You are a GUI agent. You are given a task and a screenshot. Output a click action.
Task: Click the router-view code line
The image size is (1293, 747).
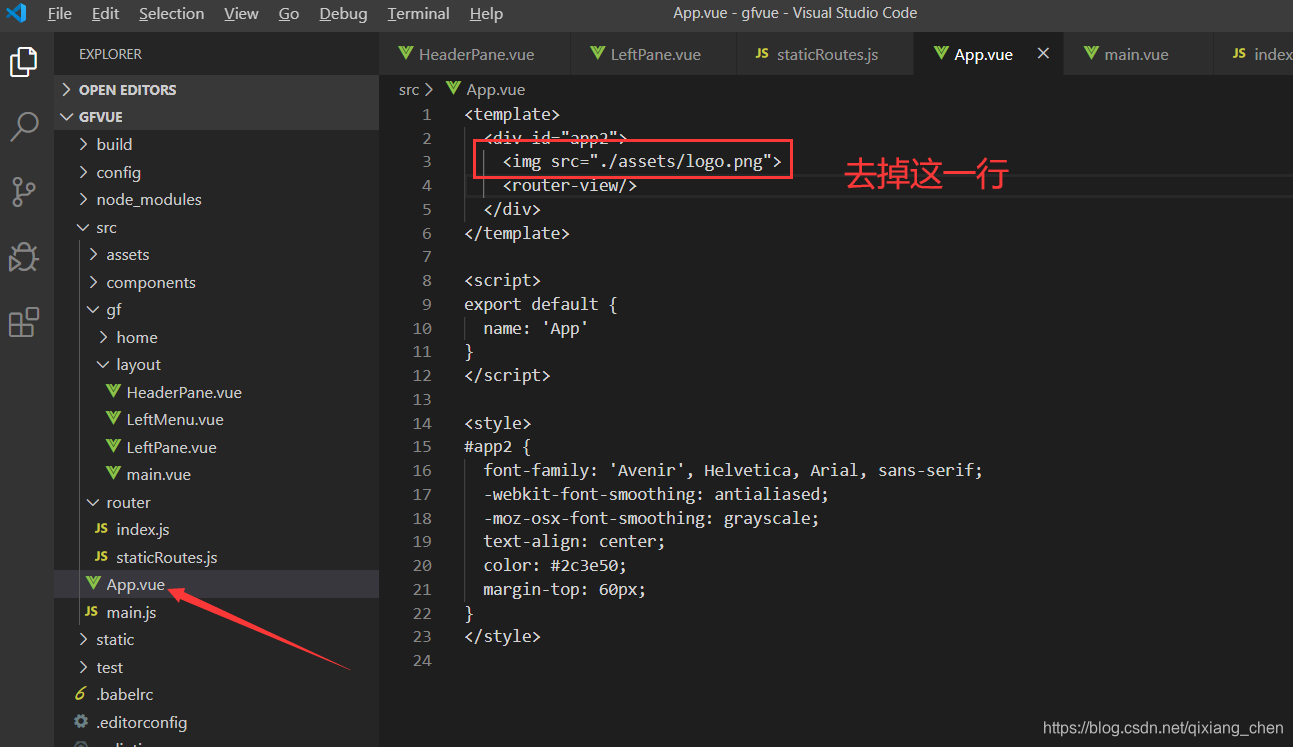click(x=570, y=185)
